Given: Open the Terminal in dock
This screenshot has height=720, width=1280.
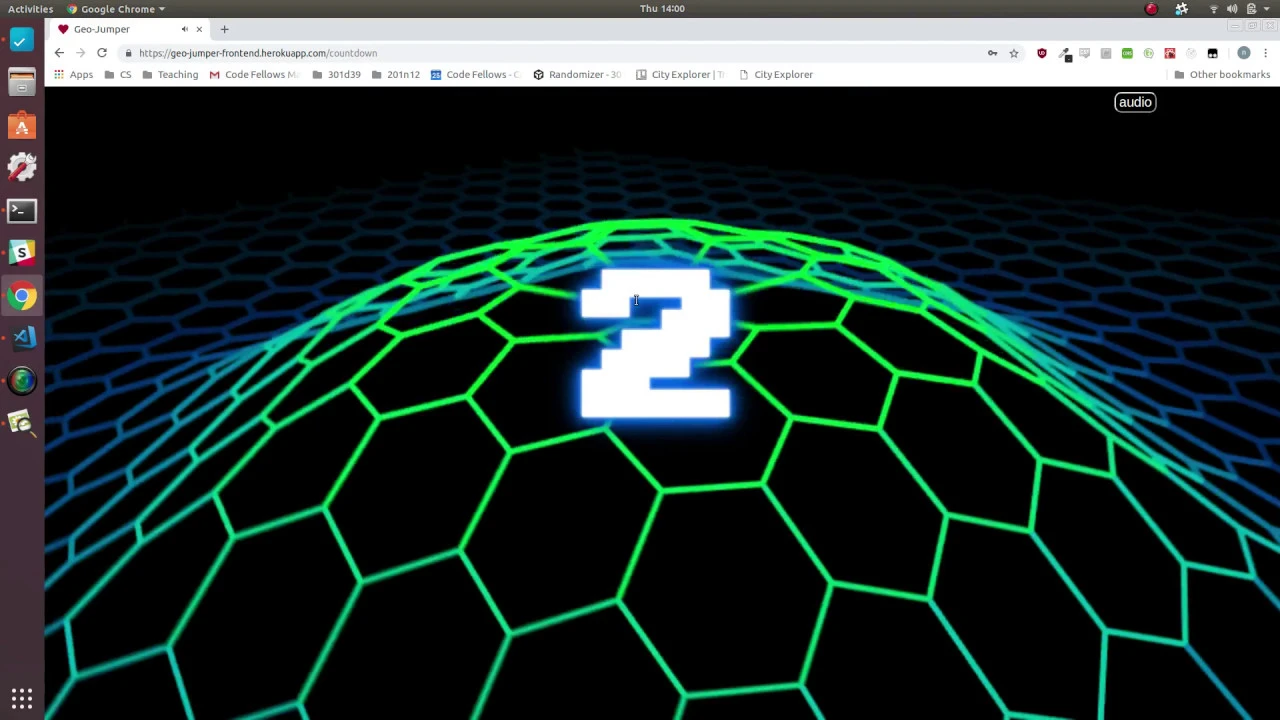Looking at the screenshot, I should pyautogui.click(x=22, y=211).
